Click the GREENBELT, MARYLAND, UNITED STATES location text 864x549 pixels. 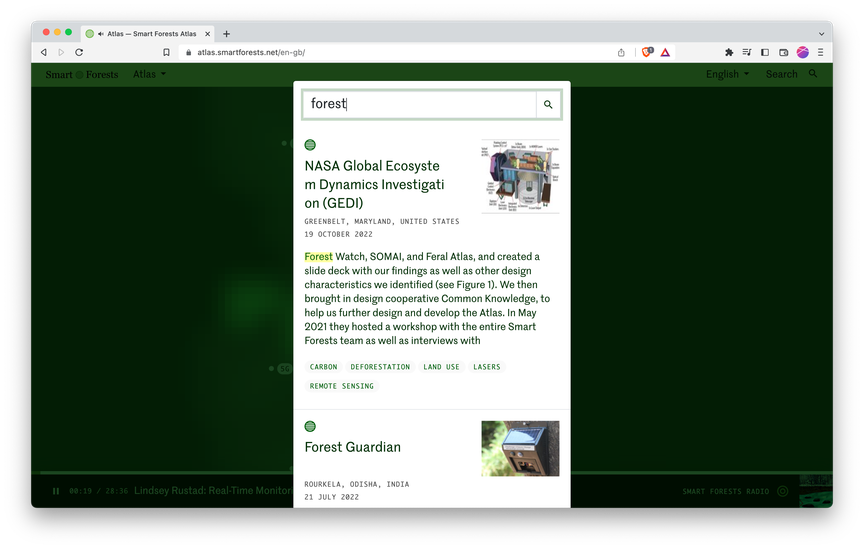click(382, 222)
